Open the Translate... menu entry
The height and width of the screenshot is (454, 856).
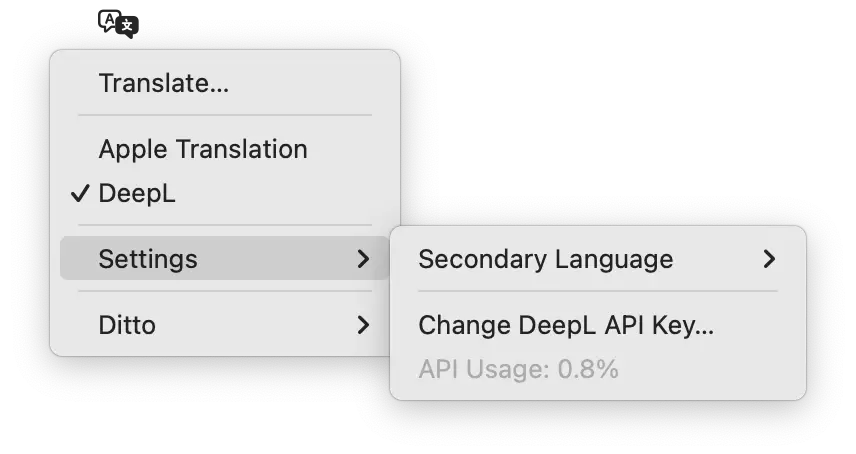[164, 84]
